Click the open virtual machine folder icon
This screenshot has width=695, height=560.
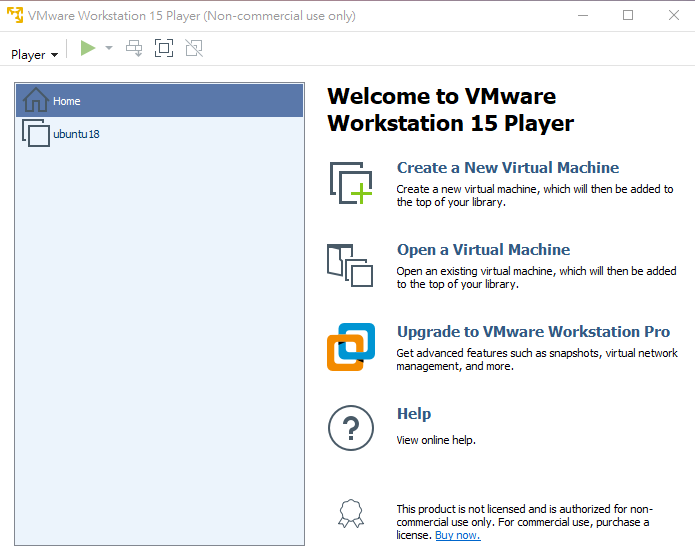pyautogui.click(x=350, y=265)
